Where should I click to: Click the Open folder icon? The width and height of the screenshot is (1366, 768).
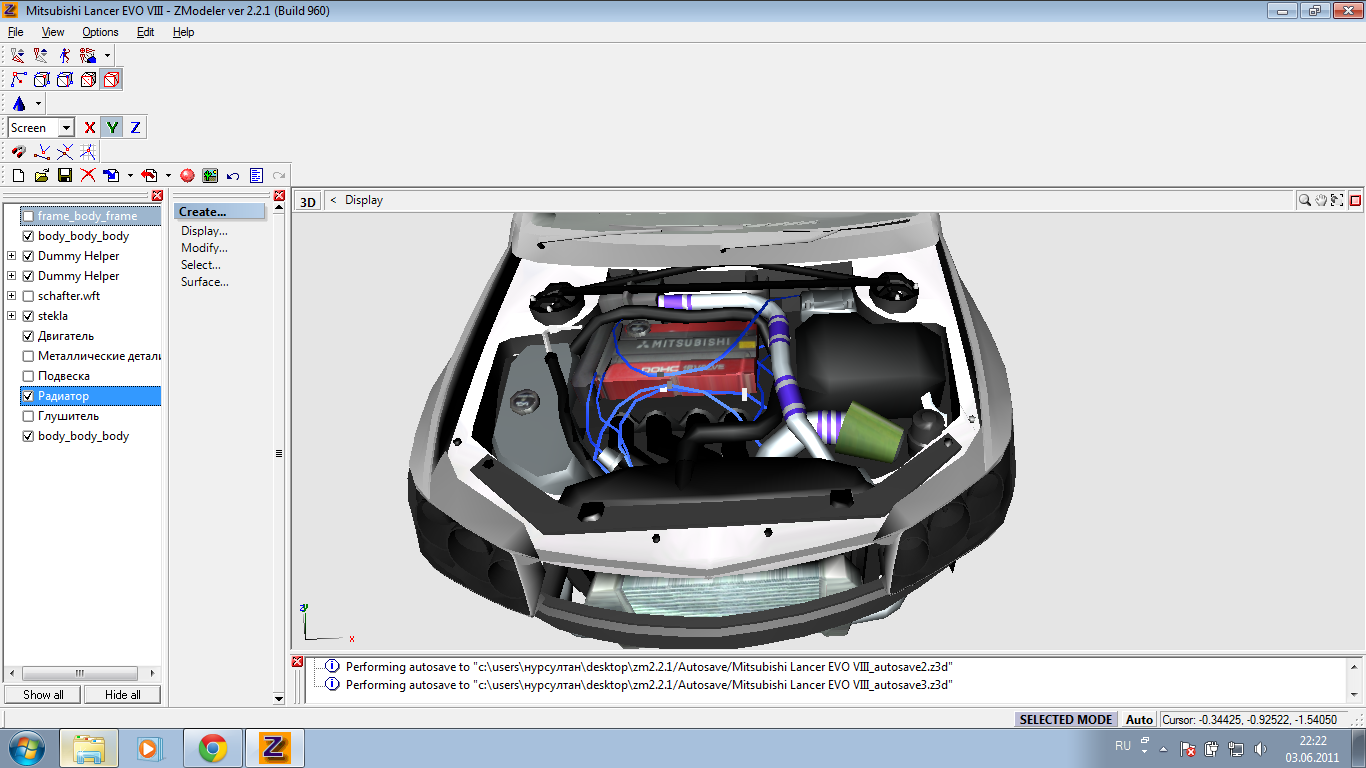pyautogui.click(x=42, y=175)
